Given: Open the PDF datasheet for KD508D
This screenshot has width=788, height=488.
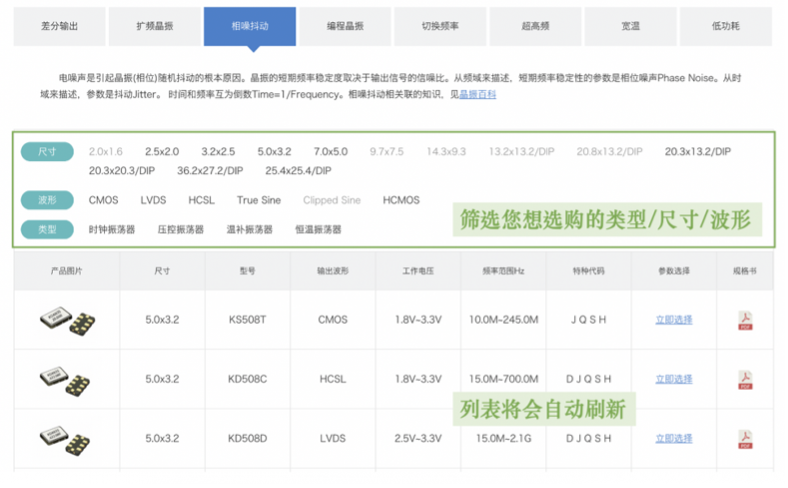Looking at the screenshot, I should (744, 438).
